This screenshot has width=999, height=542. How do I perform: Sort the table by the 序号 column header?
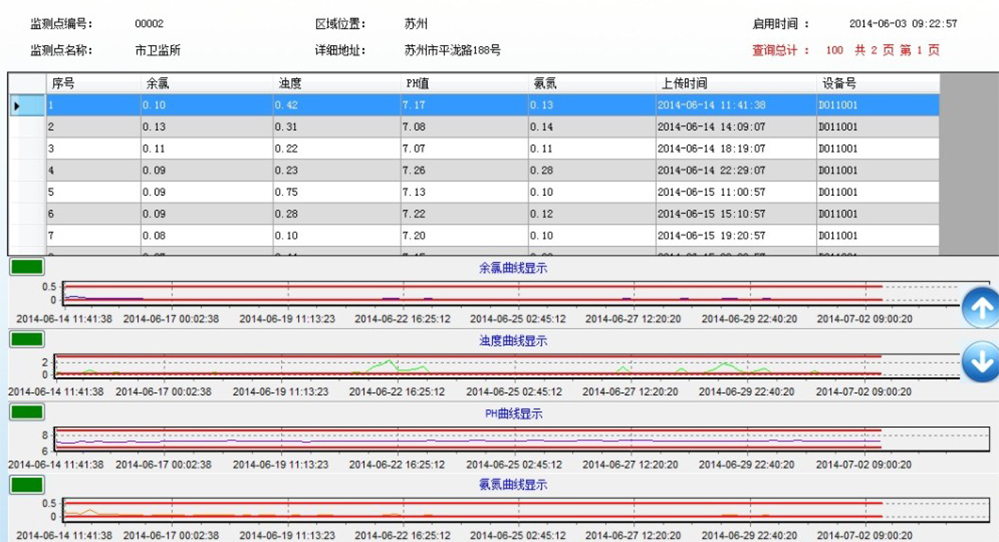tap(92, 84)
